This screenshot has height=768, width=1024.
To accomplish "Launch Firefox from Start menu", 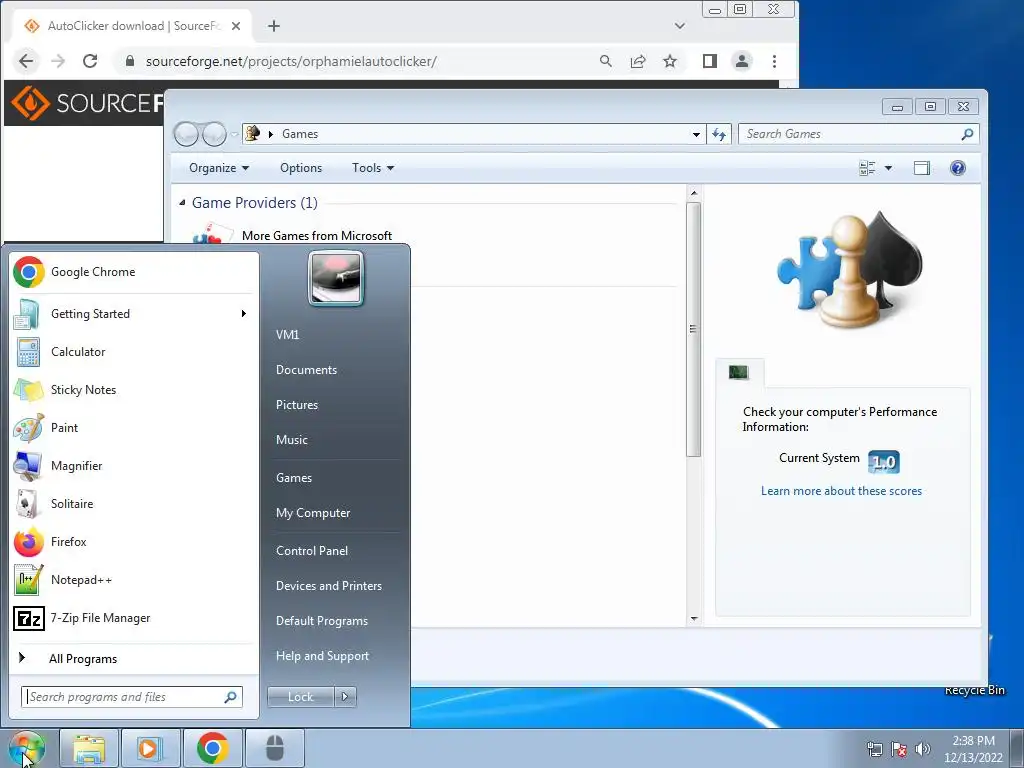I will point(134,542).
